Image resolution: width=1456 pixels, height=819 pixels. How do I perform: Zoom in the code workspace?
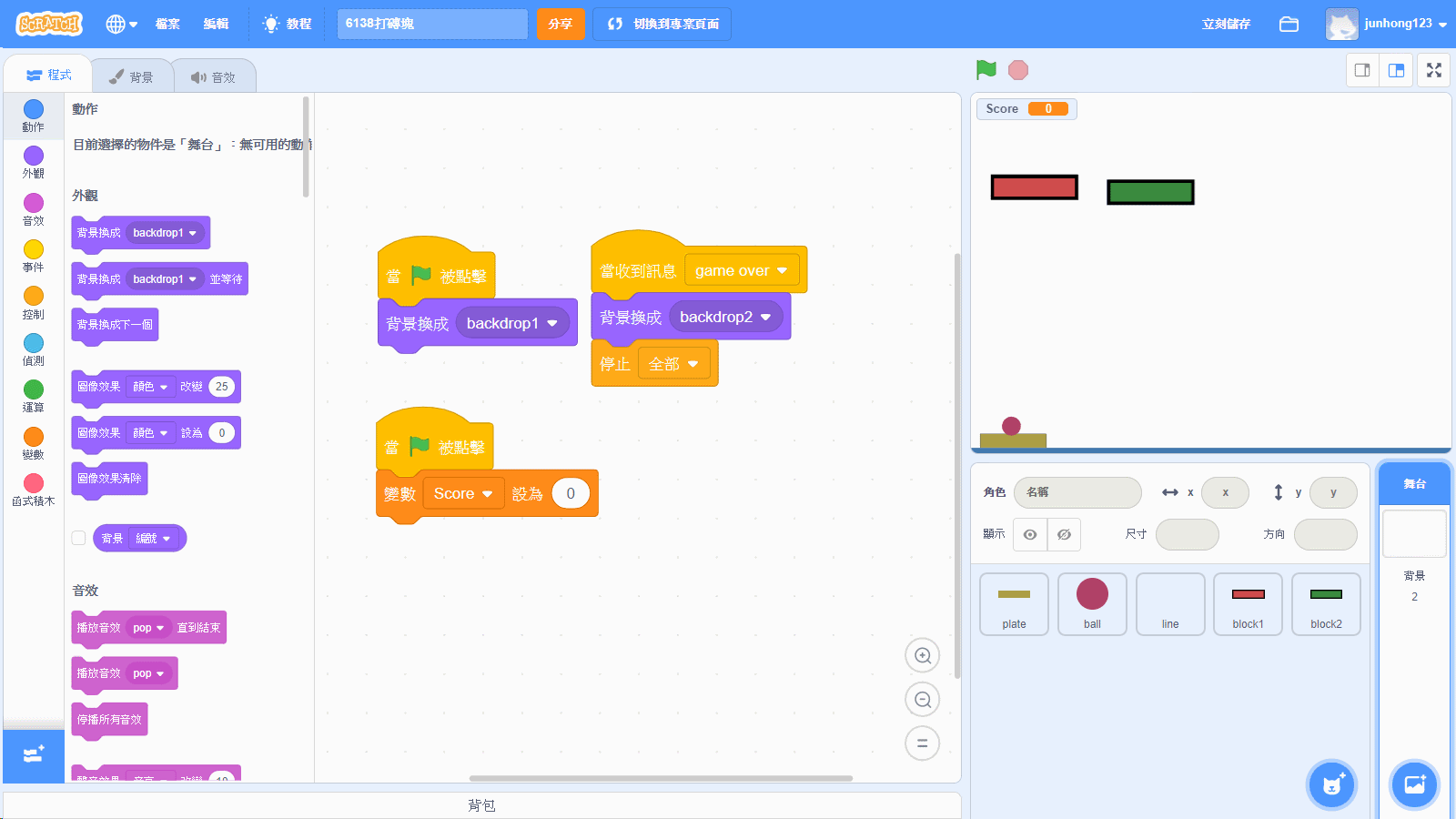[922, 655]
